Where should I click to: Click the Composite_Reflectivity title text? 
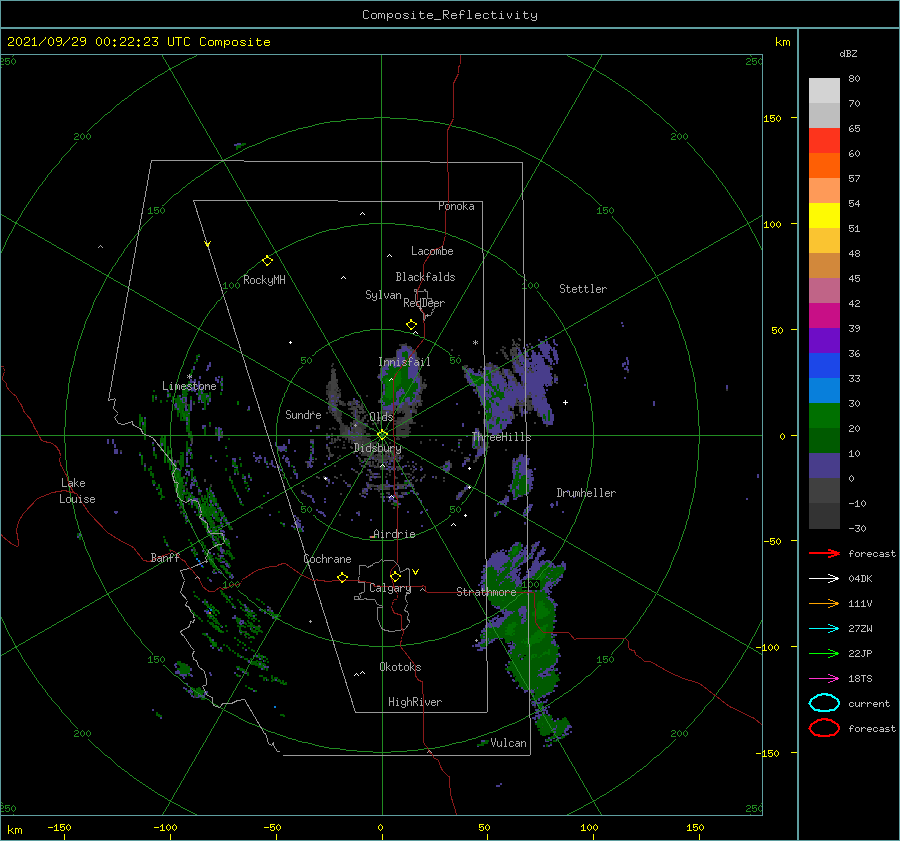click(450, 15)
